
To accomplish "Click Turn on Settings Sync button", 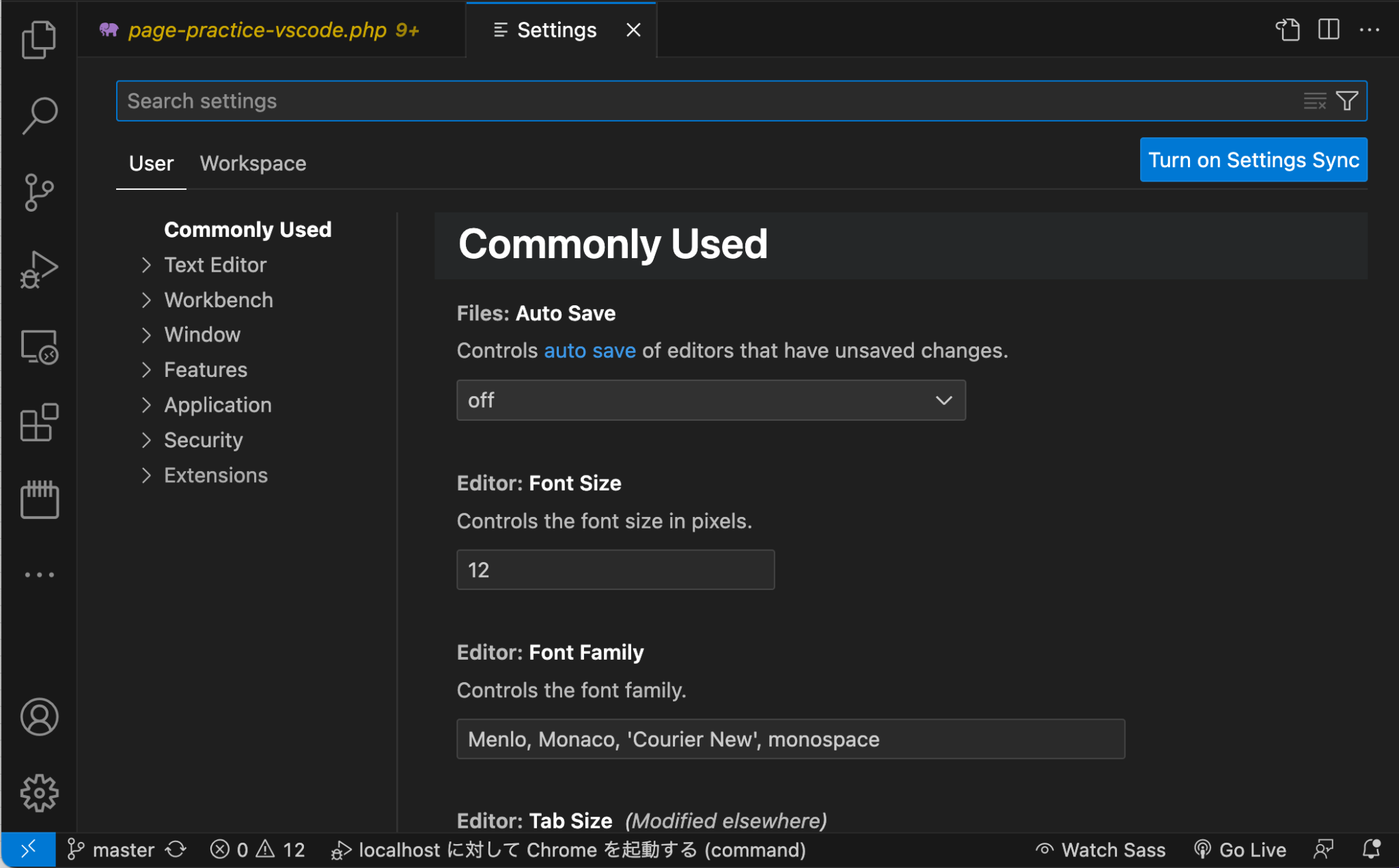I will pyautogui.click(x=1253, y=160).
